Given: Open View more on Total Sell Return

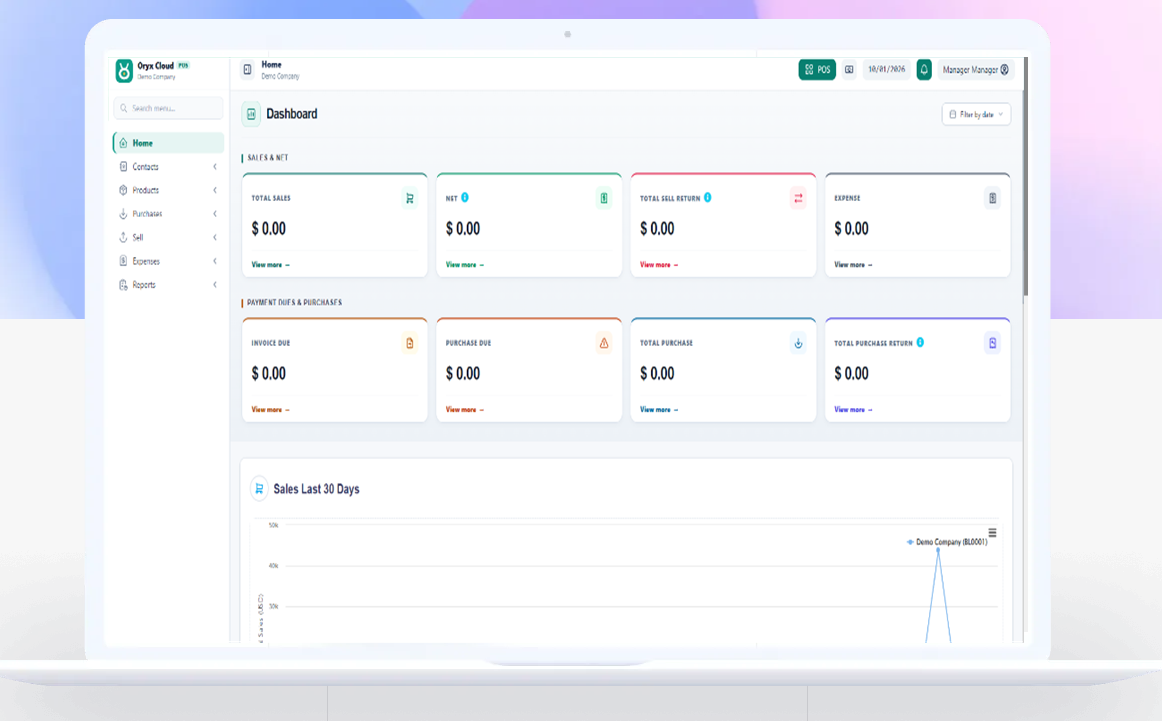Looking at the screenshot, I should (x=659, y=265).
